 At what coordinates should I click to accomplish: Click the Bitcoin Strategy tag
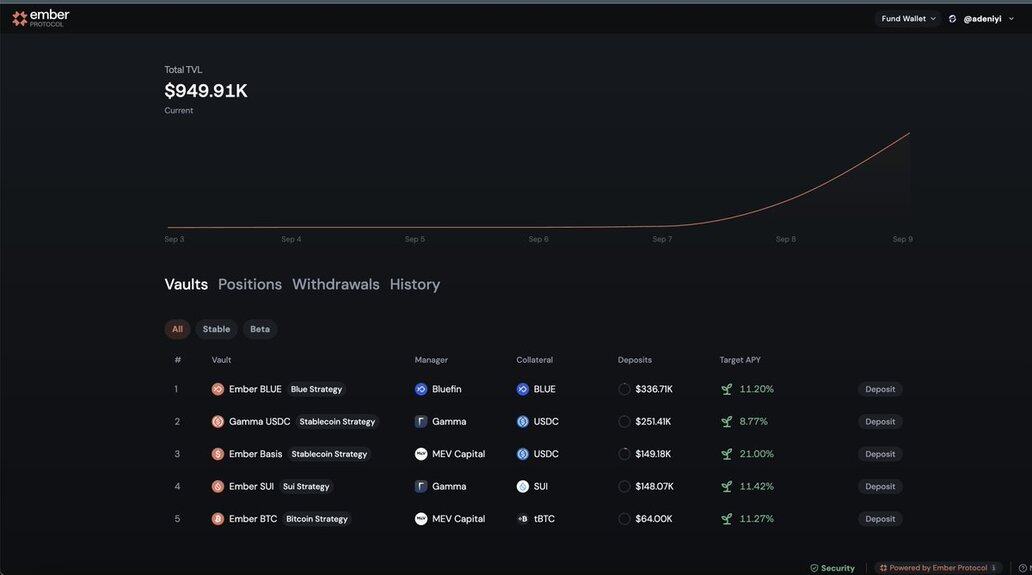(x=317, y=519)
